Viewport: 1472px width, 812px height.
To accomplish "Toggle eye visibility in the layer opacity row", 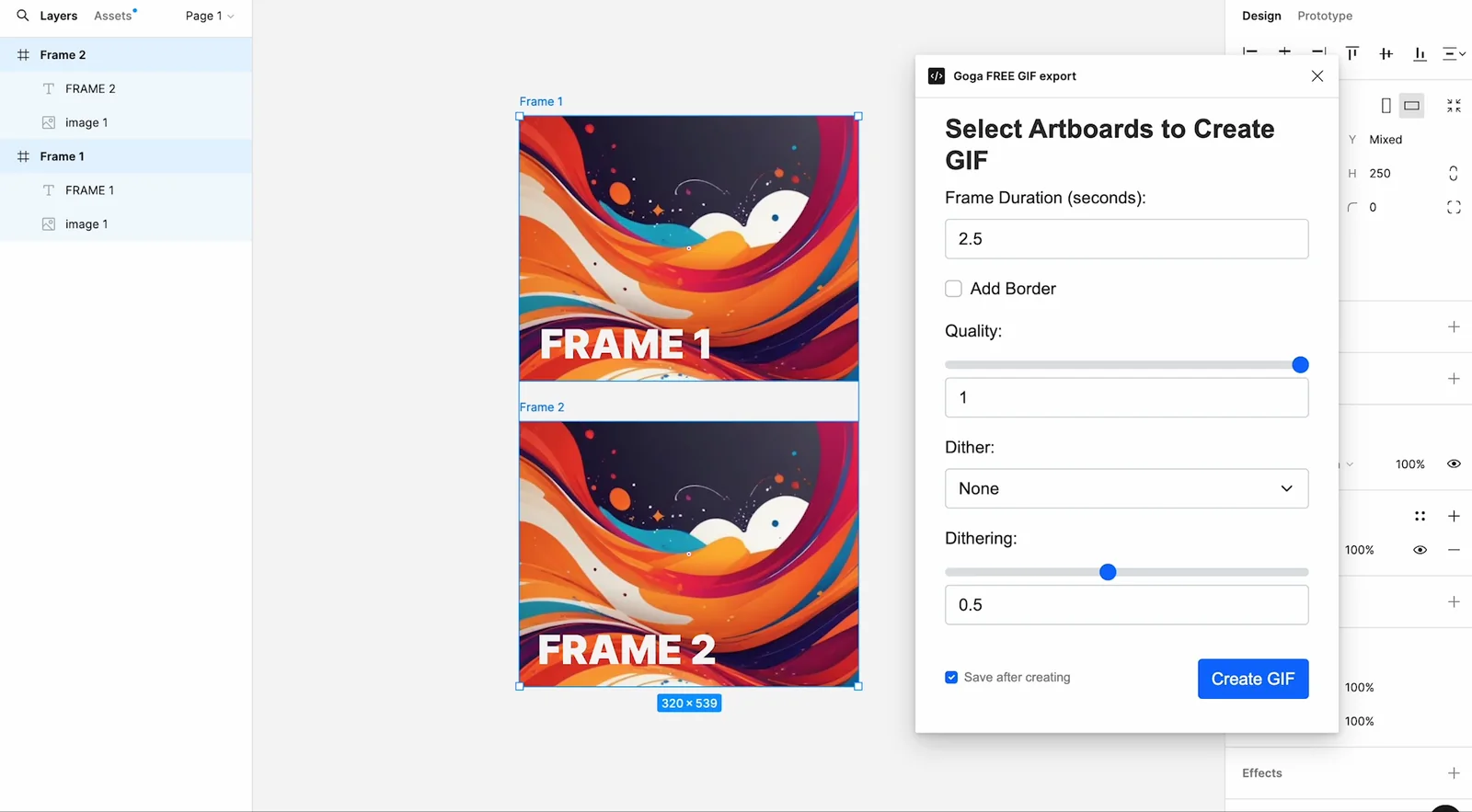I will click(x=1454, y=464).
